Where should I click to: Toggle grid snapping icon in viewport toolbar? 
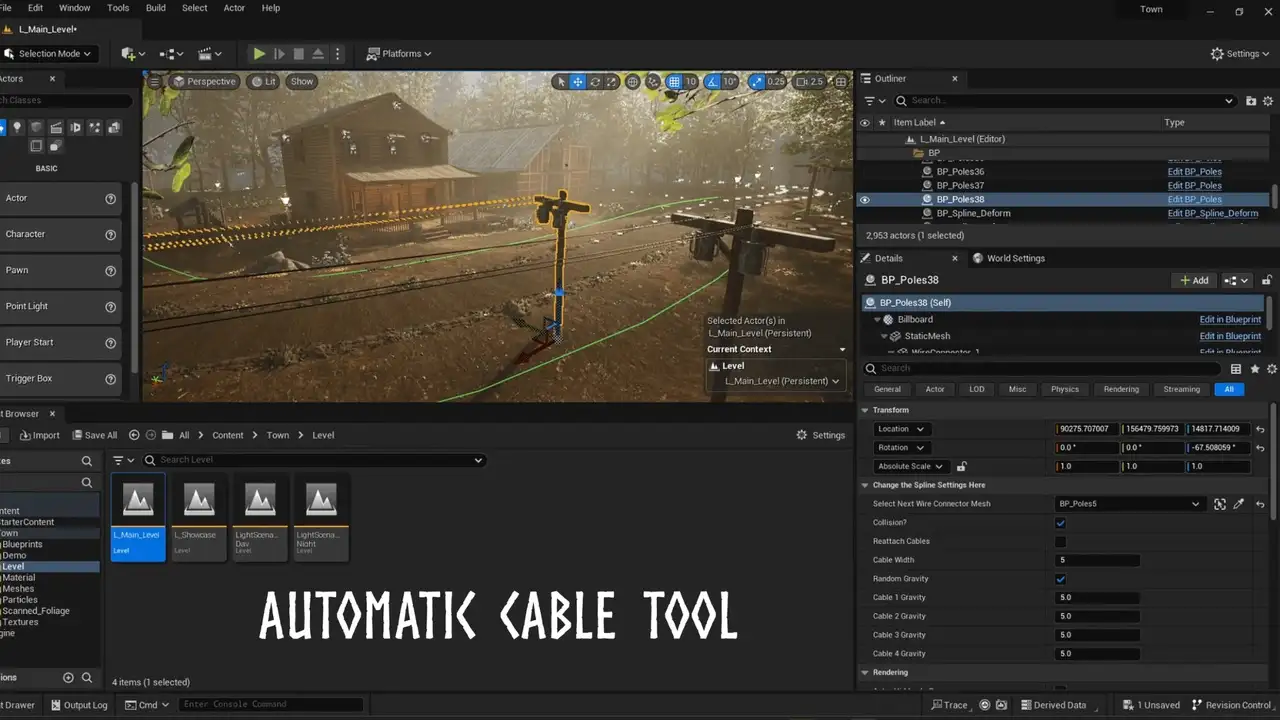[674, 82]
